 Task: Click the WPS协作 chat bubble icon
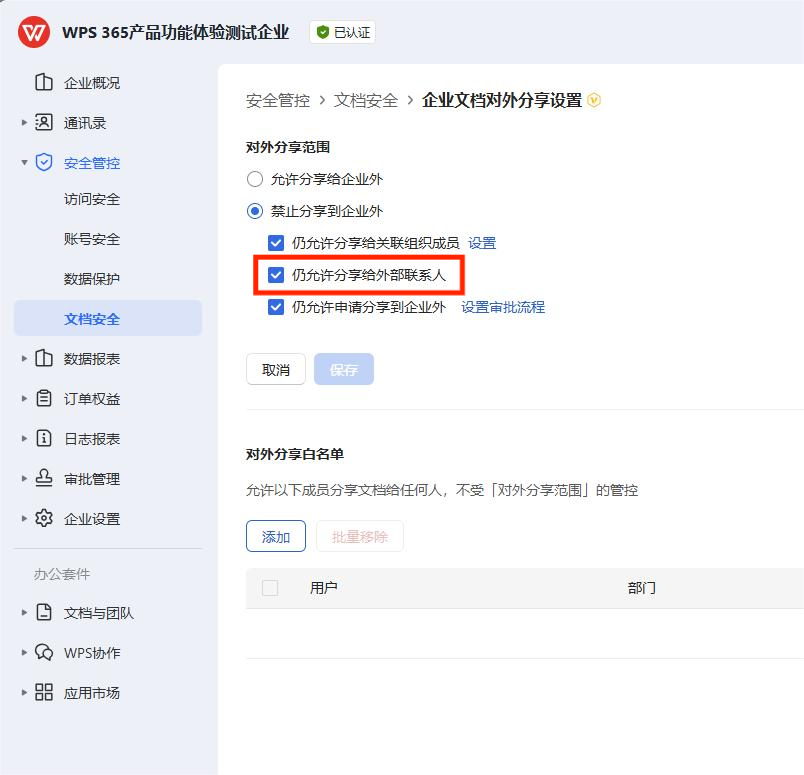(x=44, y=652)
